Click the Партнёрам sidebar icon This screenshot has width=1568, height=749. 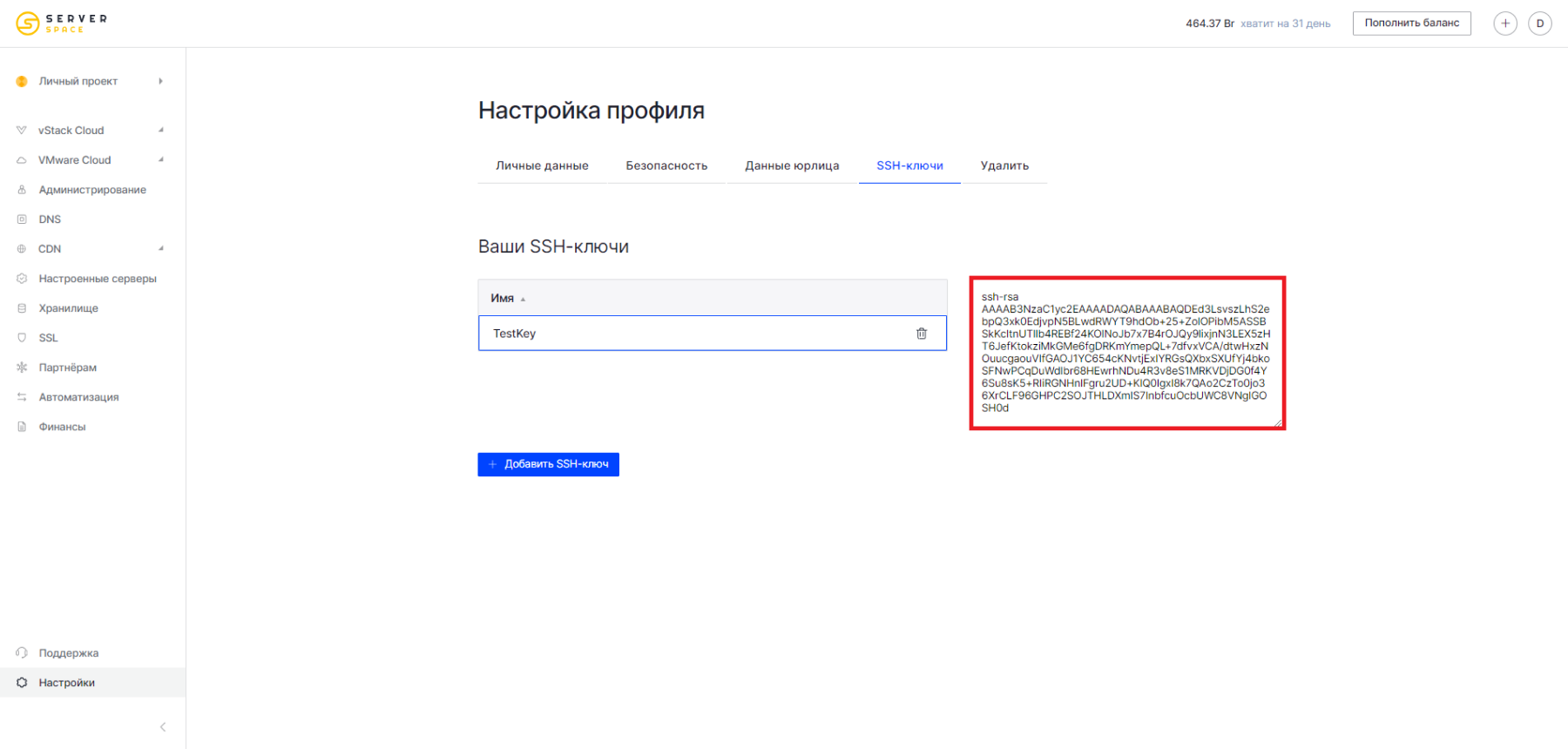point(22,368)
